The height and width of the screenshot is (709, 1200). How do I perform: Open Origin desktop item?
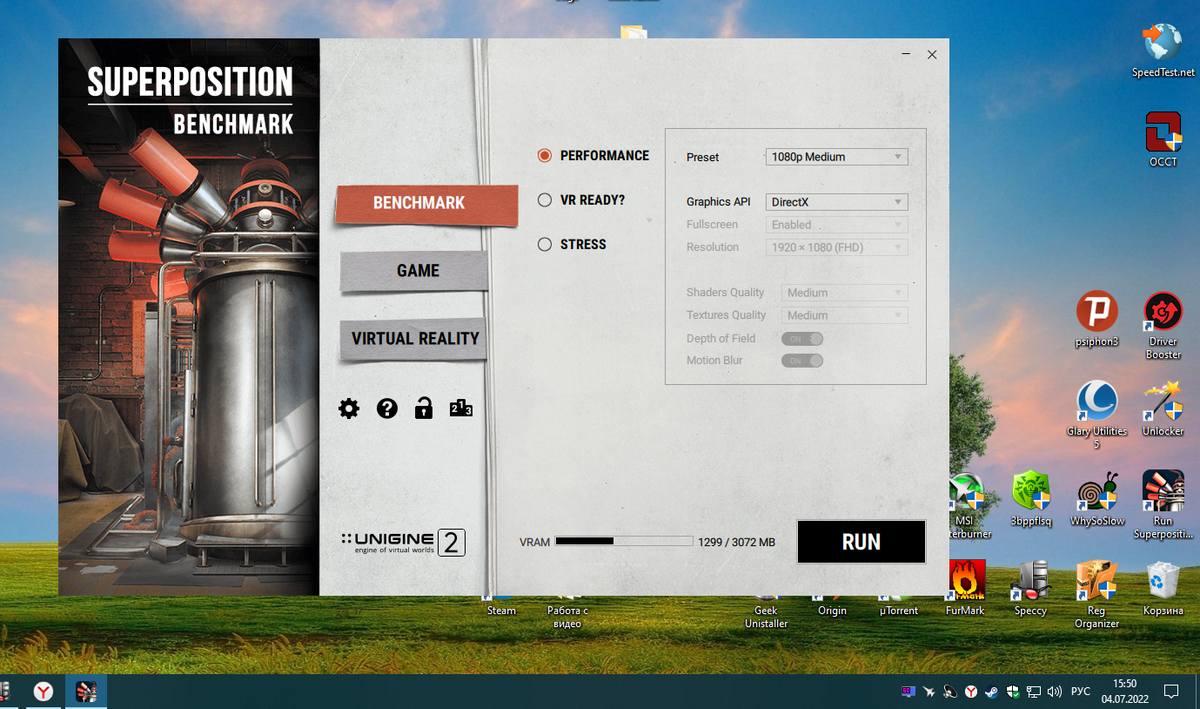pyautogui.click(x=832, y=611)
